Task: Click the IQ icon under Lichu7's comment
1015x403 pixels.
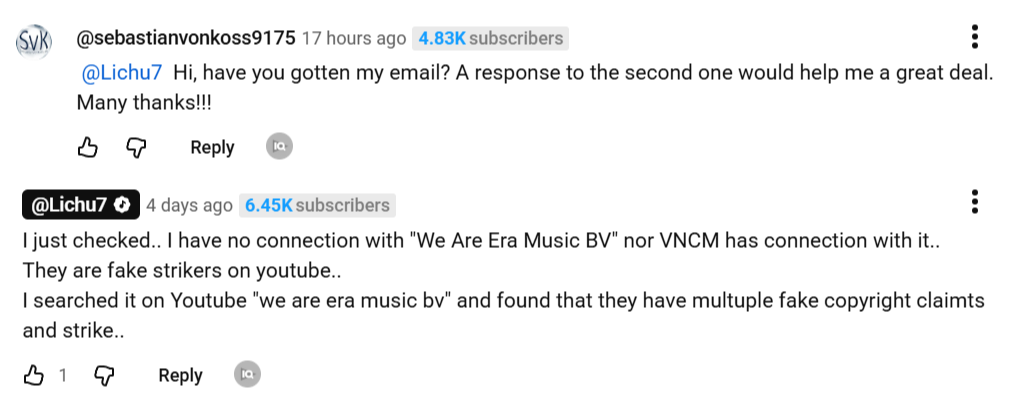Action: (247, 375)
